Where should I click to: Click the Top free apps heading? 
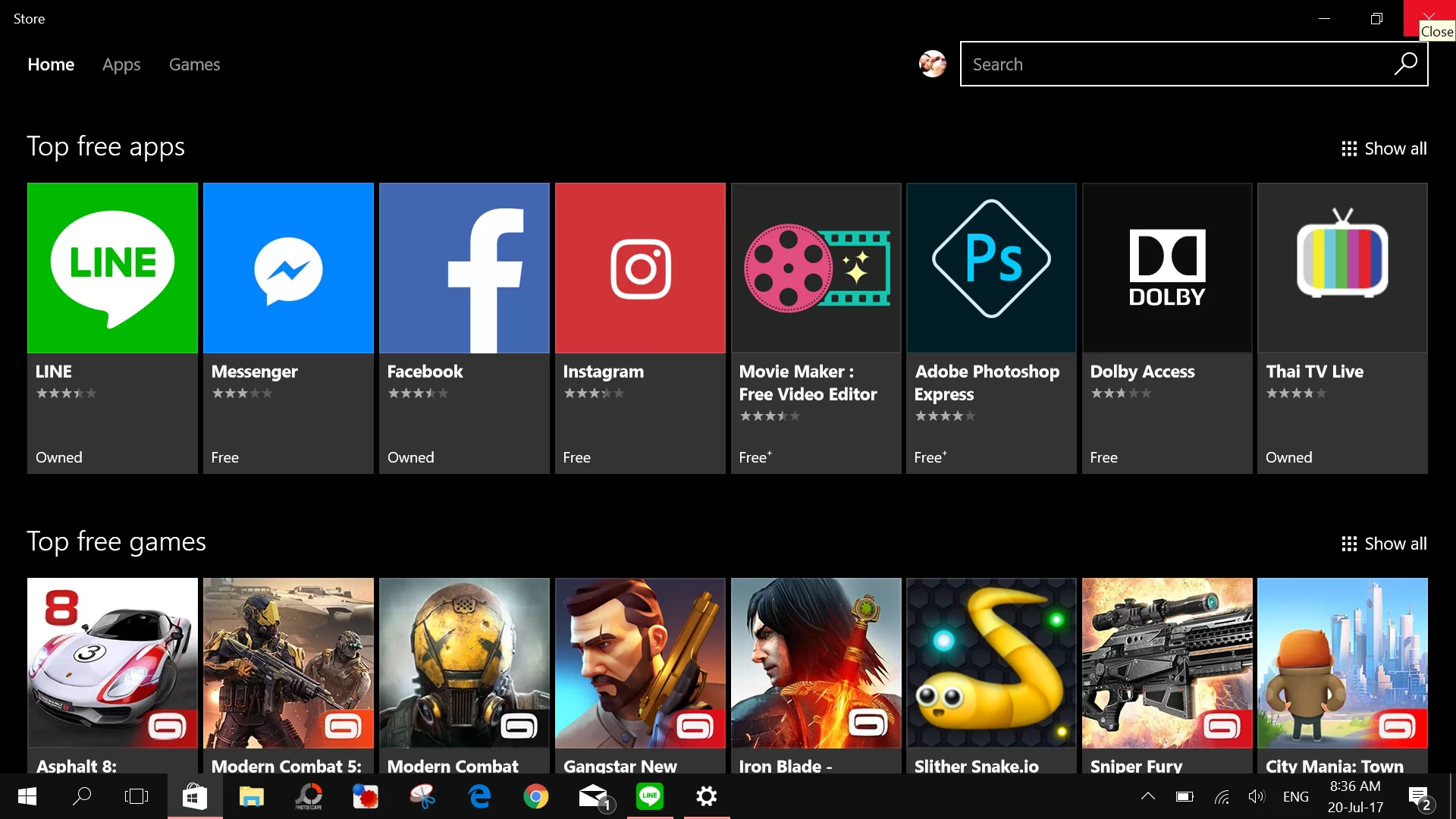pos(106,147)
